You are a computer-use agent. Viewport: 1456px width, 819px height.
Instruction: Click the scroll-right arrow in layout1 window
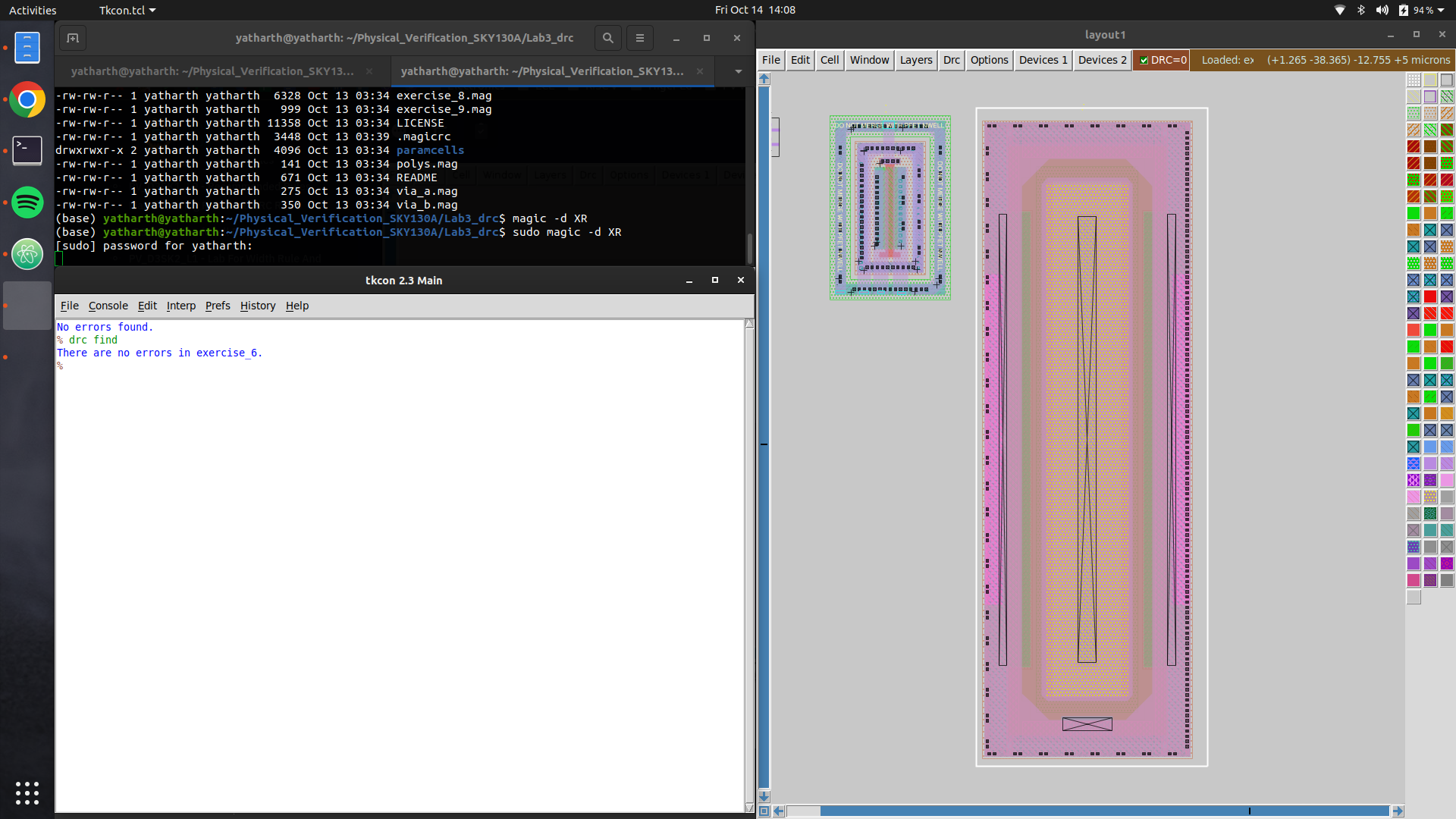[1398, 811]
